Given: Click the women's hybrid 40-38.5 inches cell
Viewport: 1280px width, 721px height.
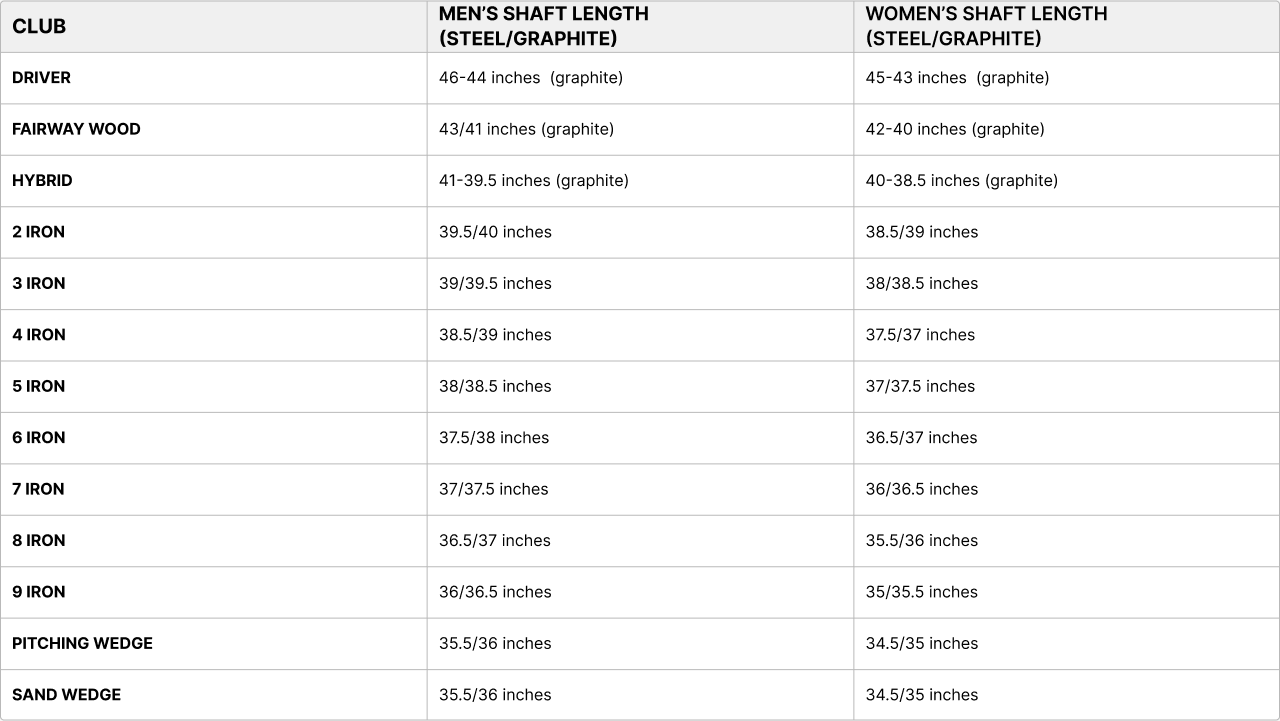Looking at the screenshot, I should 961,181.
